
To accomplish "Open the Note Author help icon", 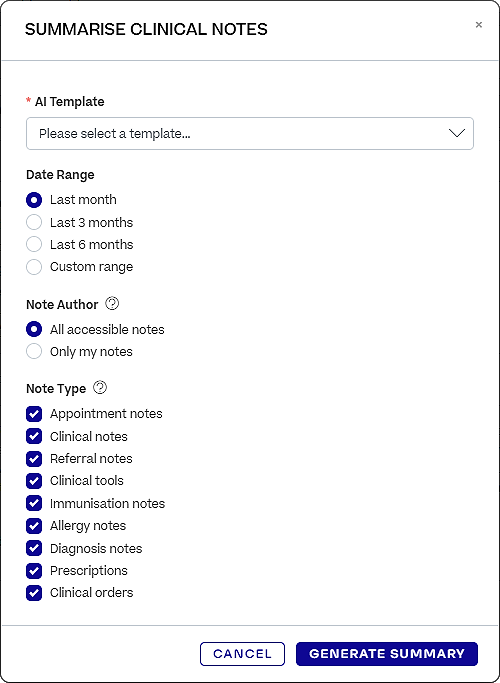I will pos(112,304).
